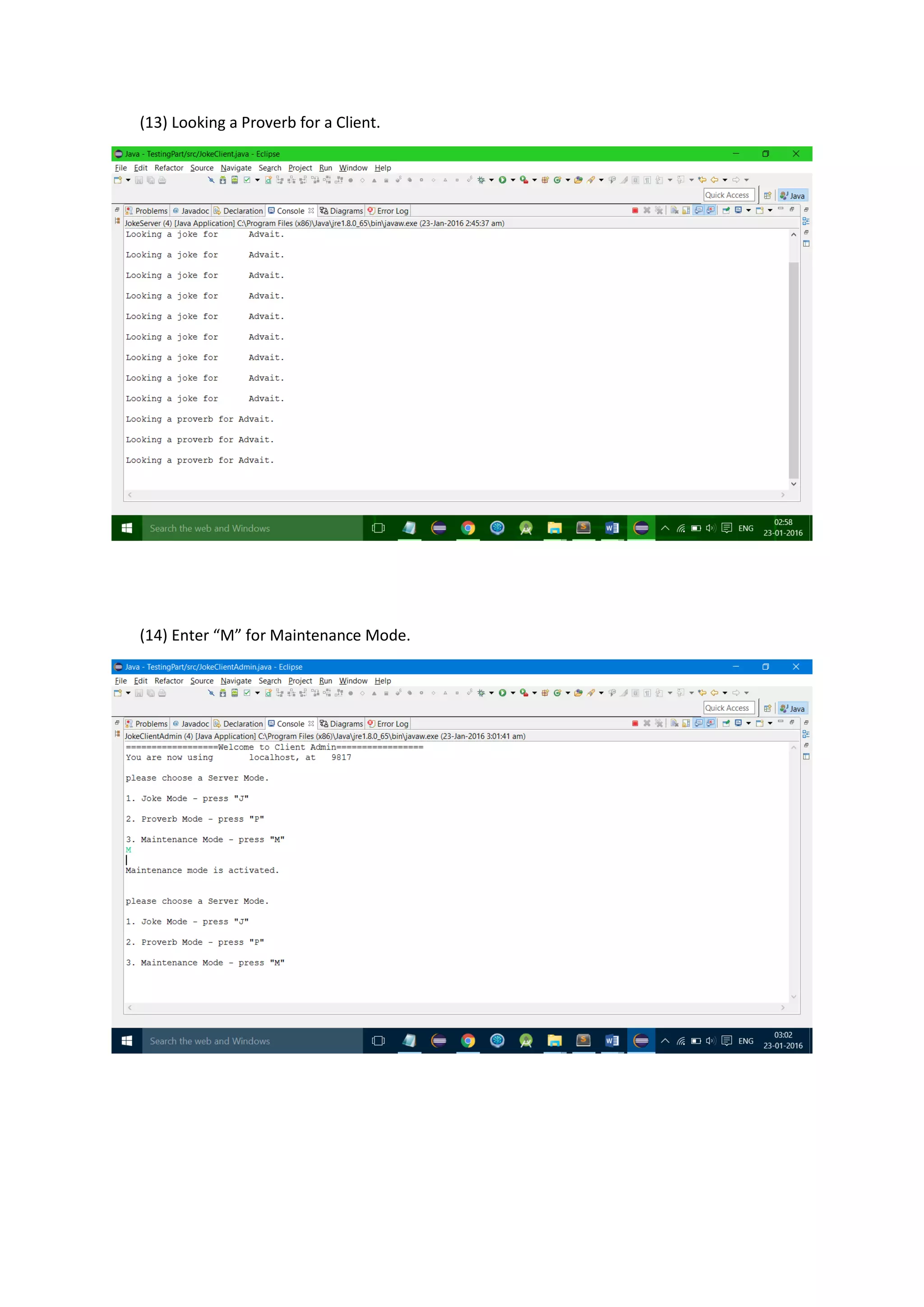
Task: Click New Java Package icon in lower toolbar
Action: click(545, 693)
